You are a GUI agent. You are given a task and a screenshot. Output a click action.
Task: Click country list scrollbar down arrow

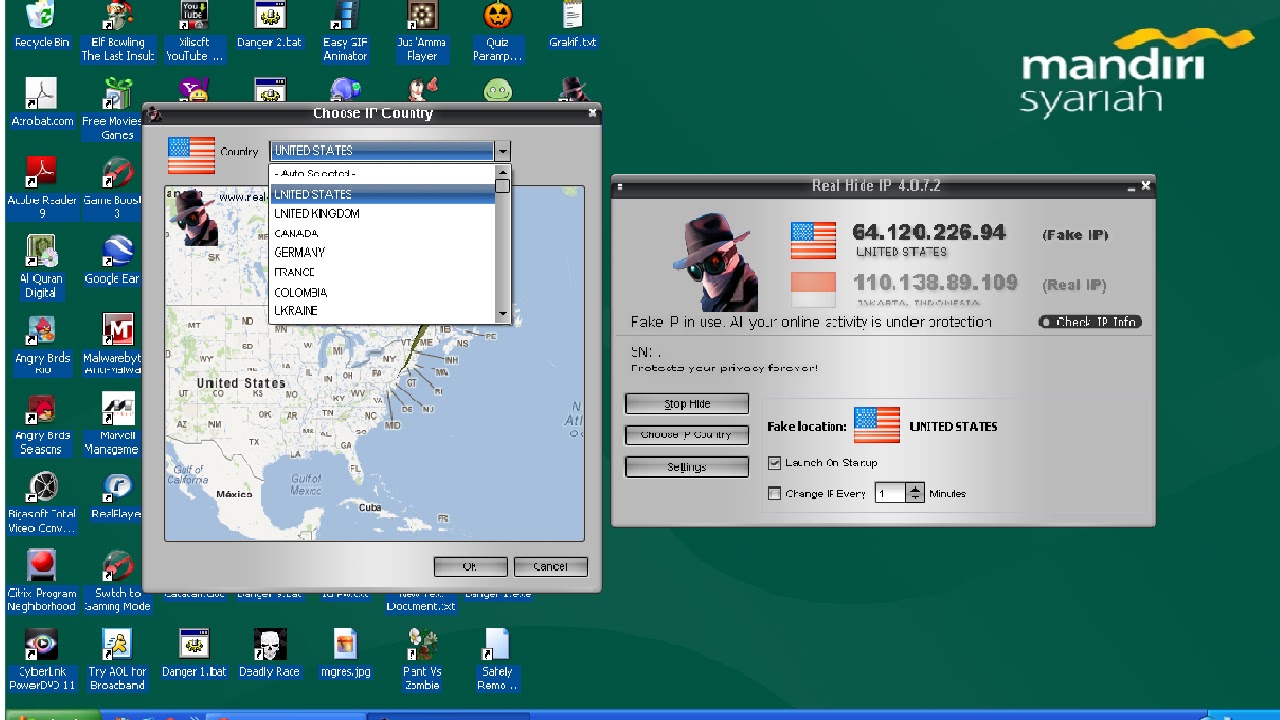[503, 314]
